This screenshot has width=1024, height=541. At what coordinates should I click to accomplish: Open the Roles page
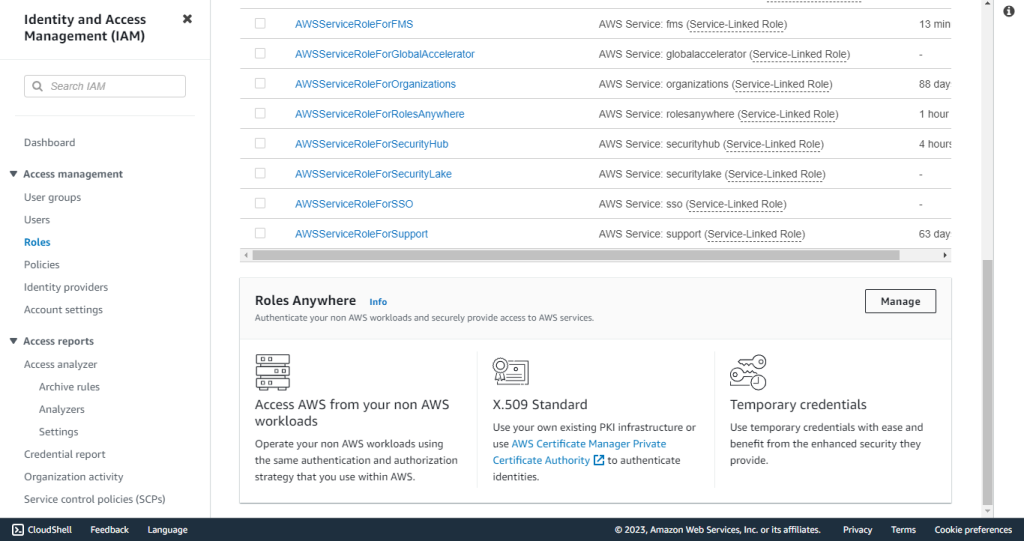(x=37, y=242)
